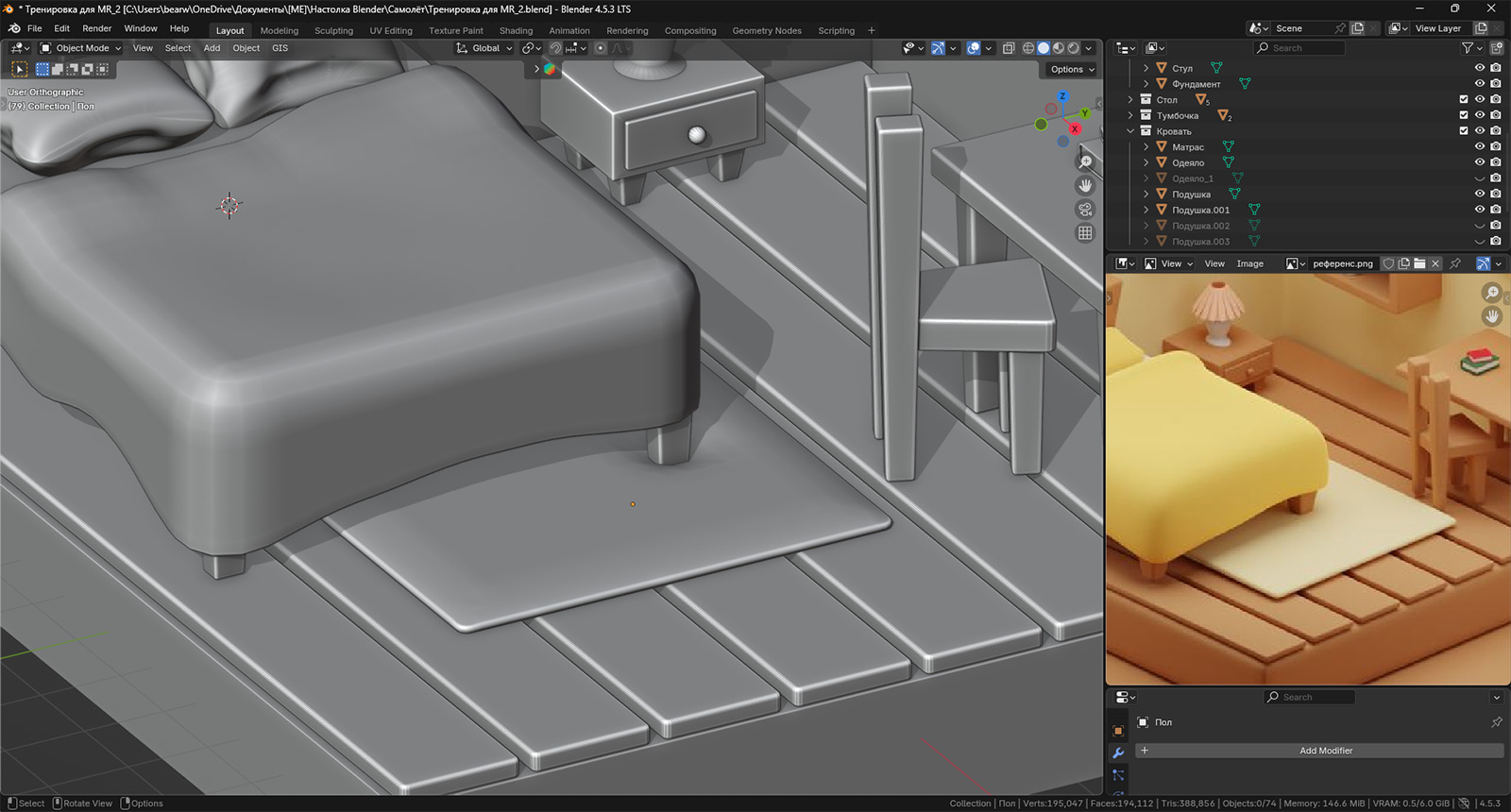The width and height of the screenshot is (1511, 812).
Task: Open the Render menu
Action: [x=96, y=28]
